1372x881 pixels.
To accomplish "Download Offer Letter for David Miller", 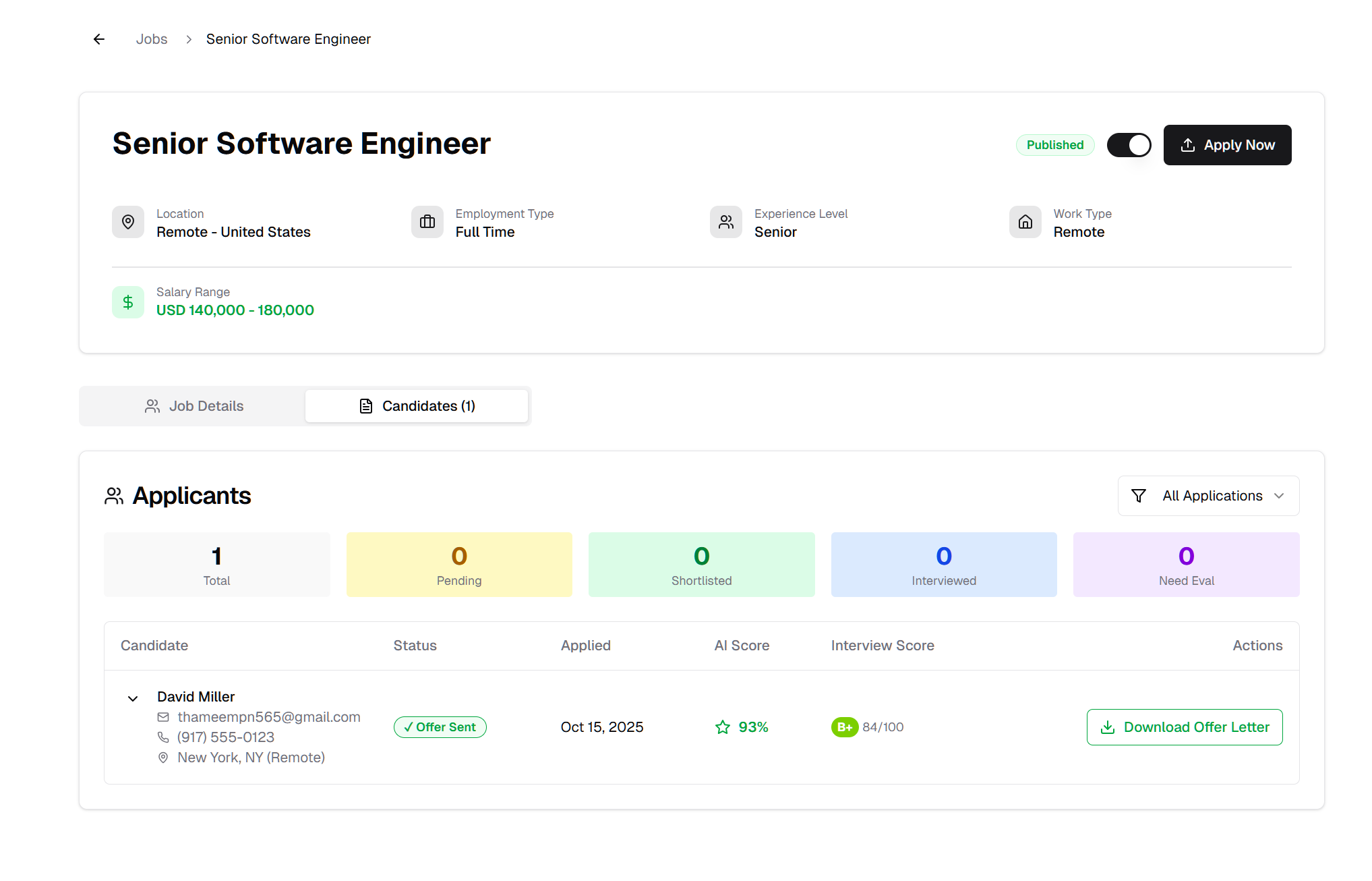I will (x=1185, y=727).
